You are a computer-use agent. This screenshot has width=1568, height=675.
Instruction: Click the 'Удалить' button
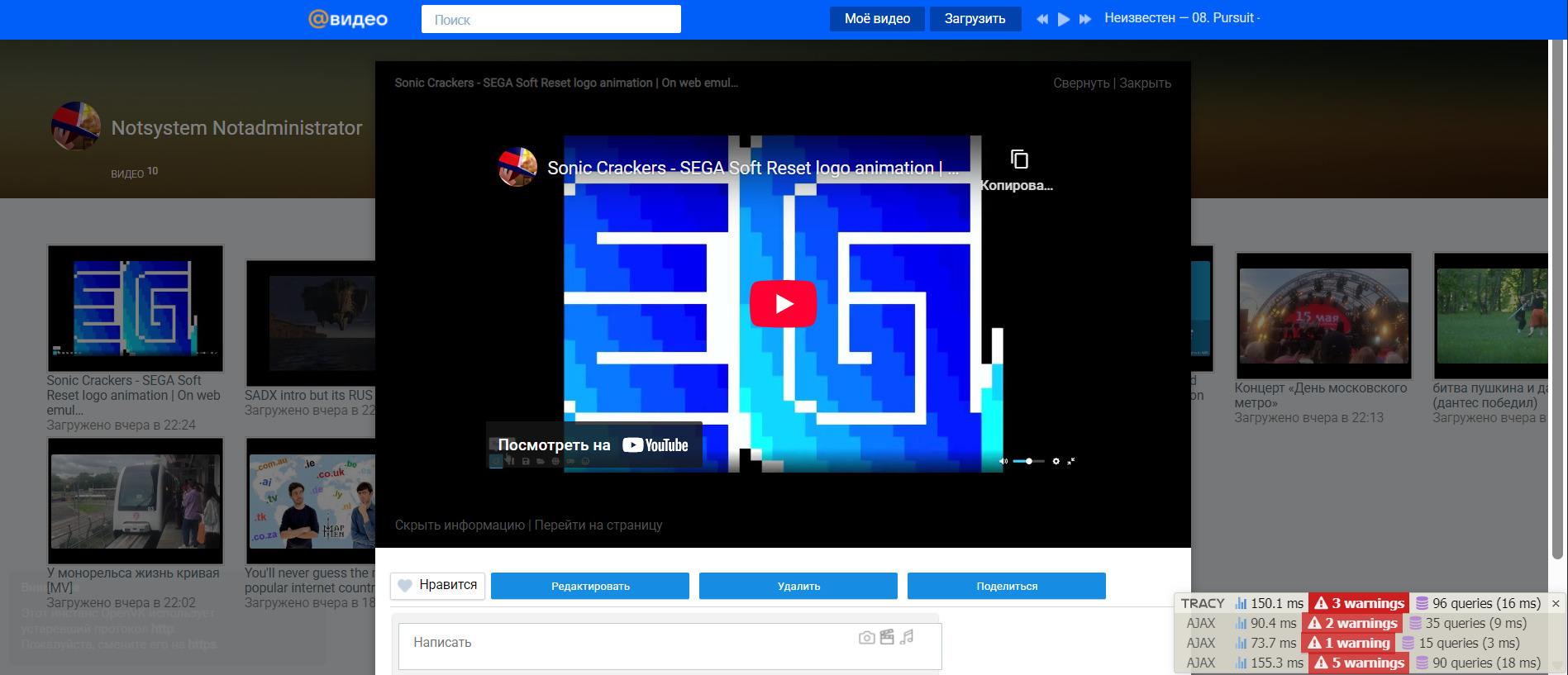click(798, 586)
